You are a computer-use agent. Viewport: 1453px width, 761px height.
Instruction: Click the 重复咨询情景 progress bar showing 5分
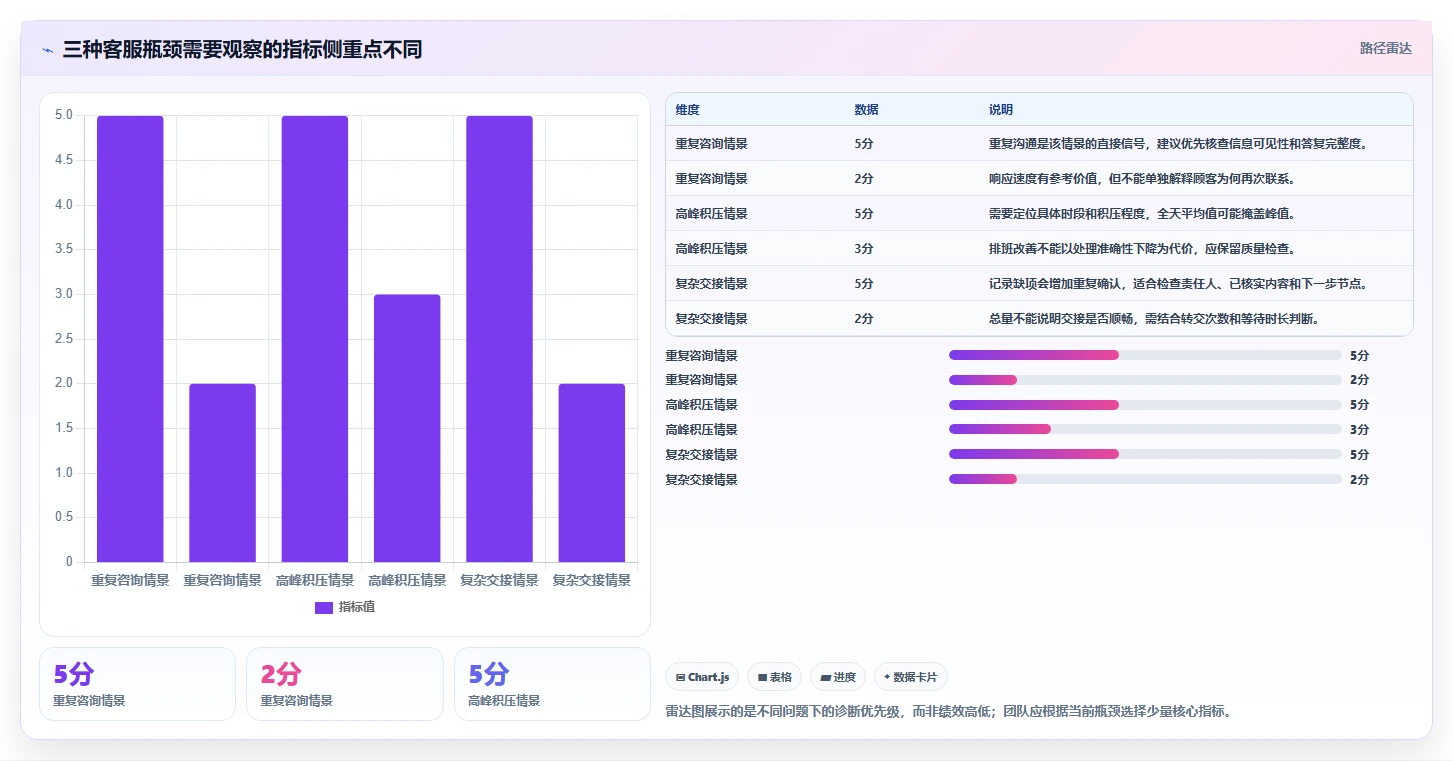tap(1144, 355)
